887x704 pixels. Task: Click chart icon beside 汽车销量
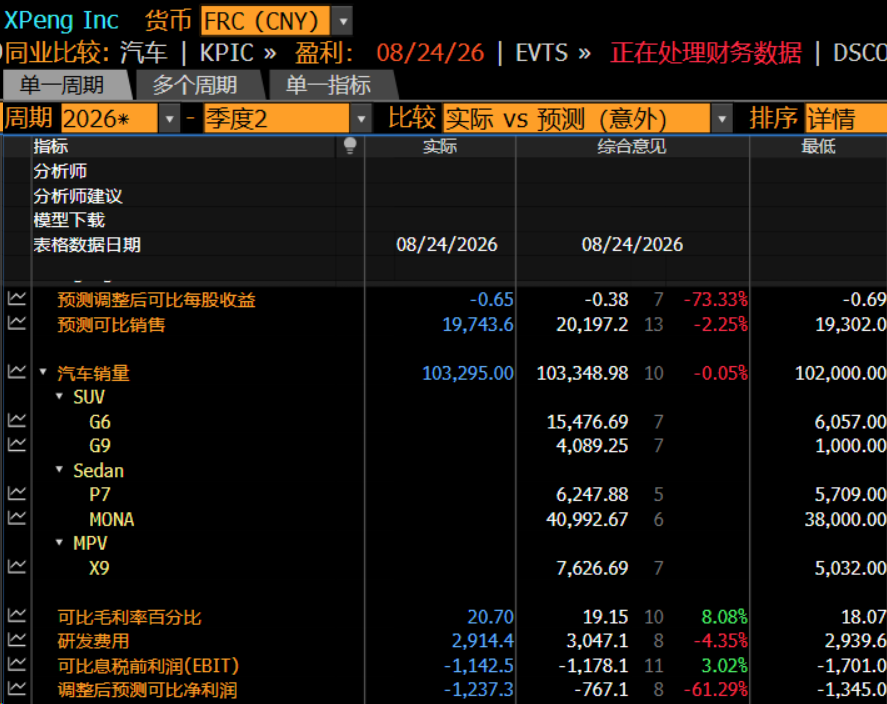coord(17,372)
